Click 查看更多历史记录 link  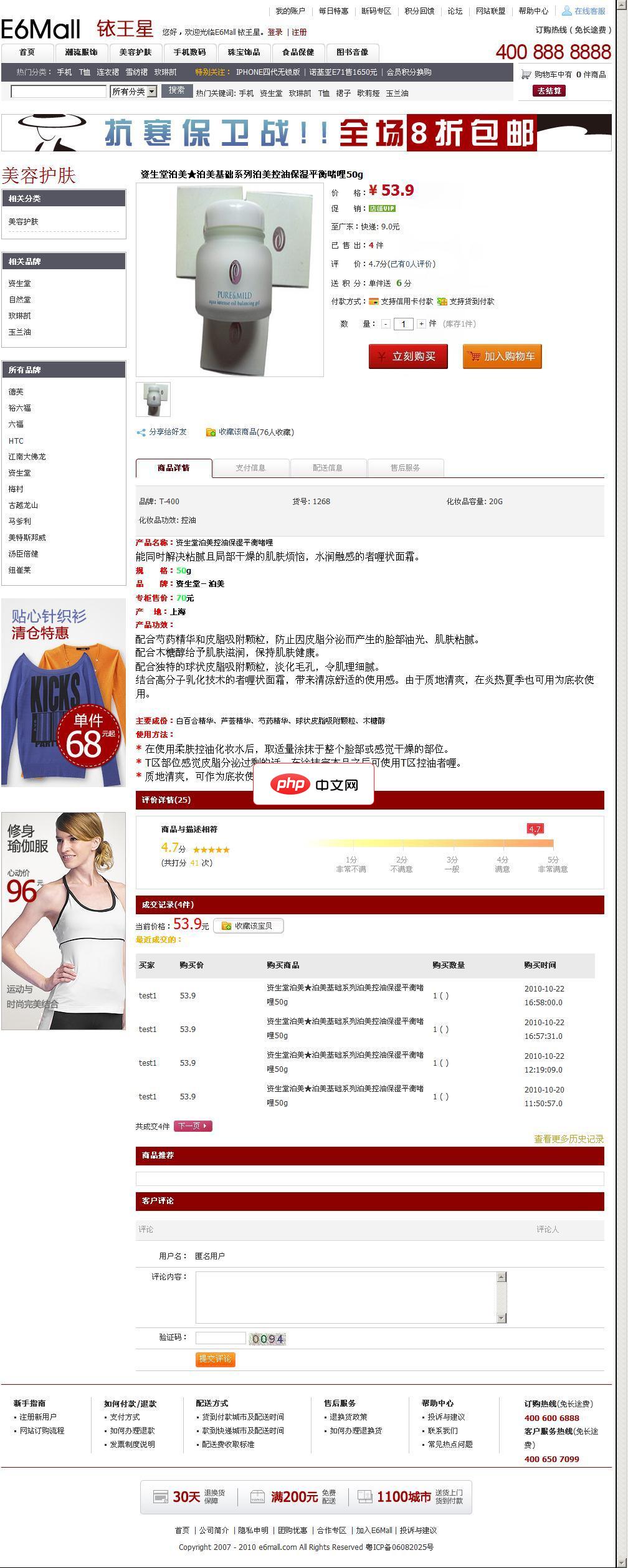(x=569, y=1139)
